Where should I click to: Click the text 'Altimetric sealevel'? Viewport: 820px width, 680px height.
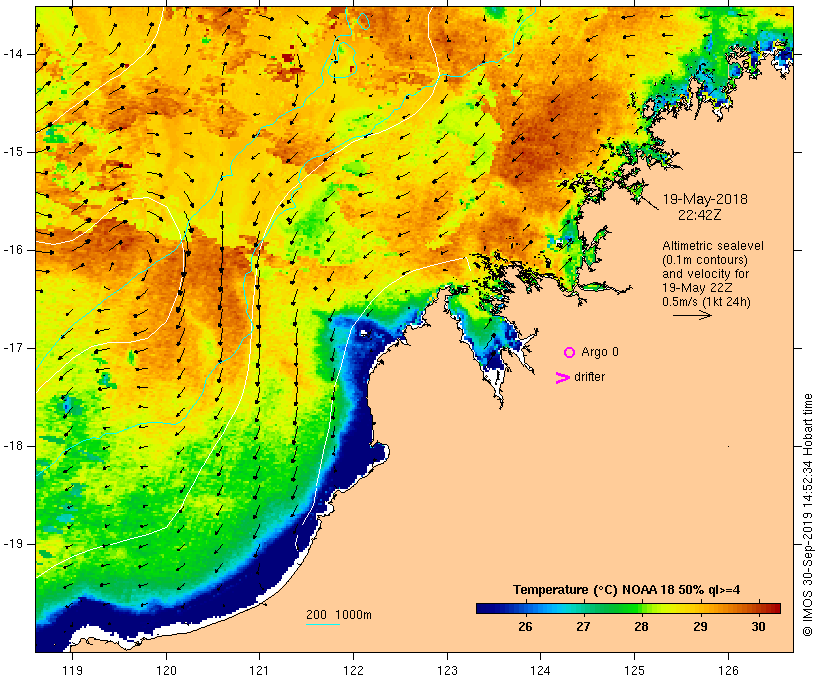713,246
